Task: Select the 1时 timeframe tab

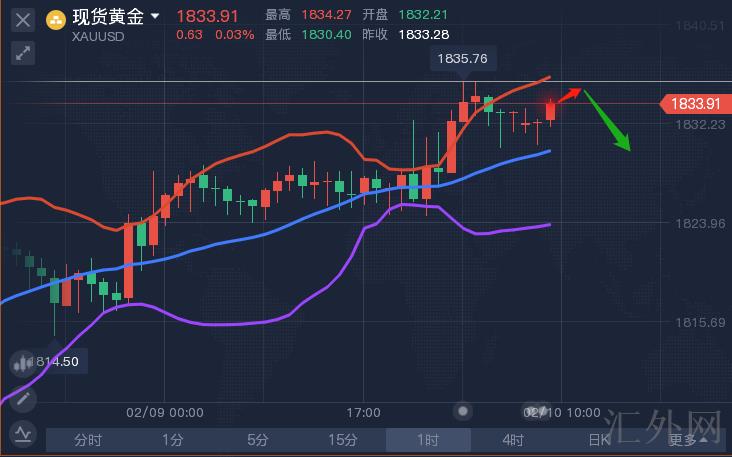Action: [x=428, y=440]
